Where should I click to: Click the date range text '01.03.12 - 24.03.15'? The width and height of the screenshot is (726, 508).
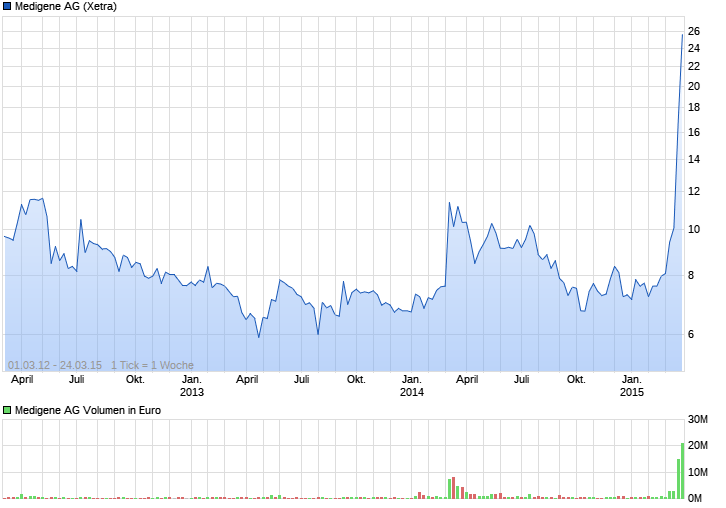pos(55,365)
